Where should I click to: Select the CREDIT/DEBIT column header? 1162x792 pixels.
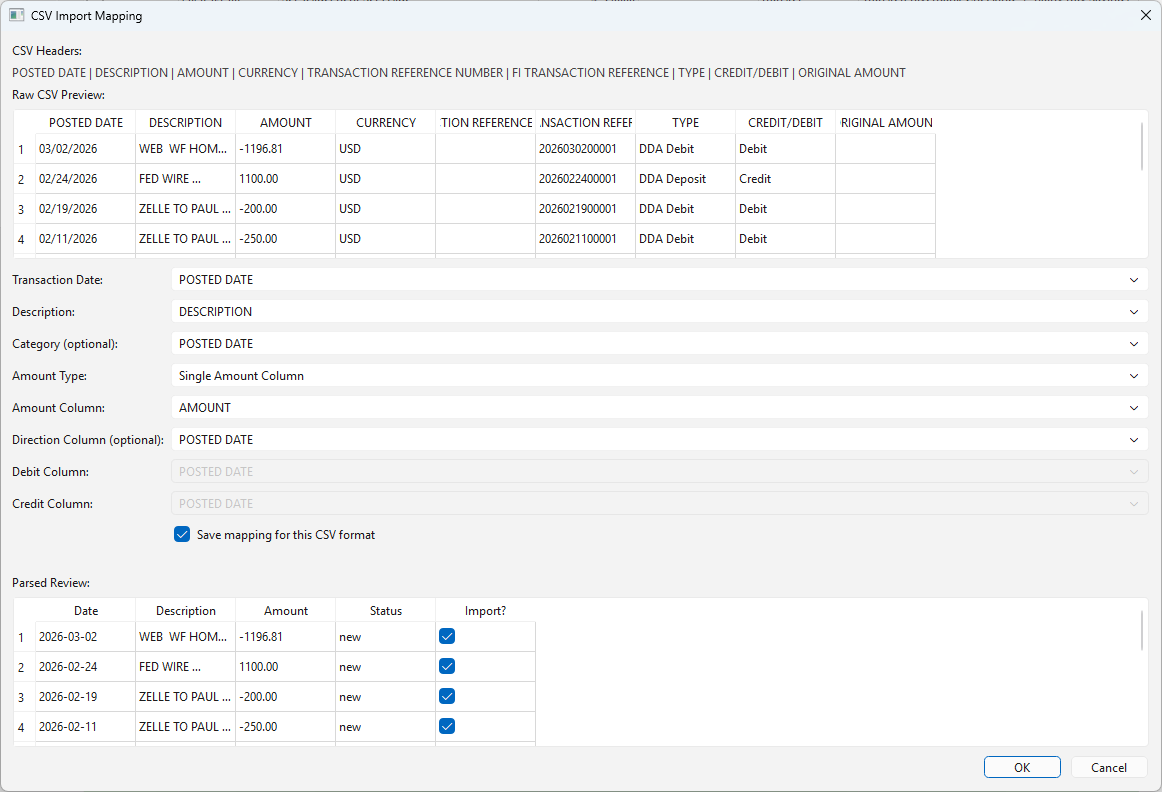785,122
